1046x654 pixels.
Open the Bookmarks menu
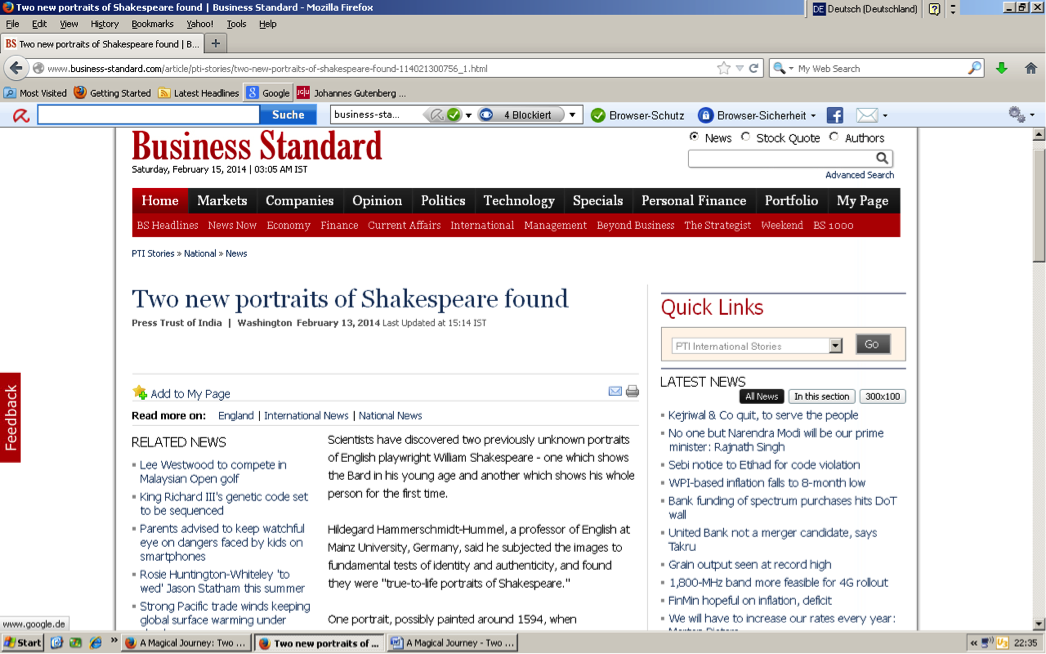(x=152, y=24)
